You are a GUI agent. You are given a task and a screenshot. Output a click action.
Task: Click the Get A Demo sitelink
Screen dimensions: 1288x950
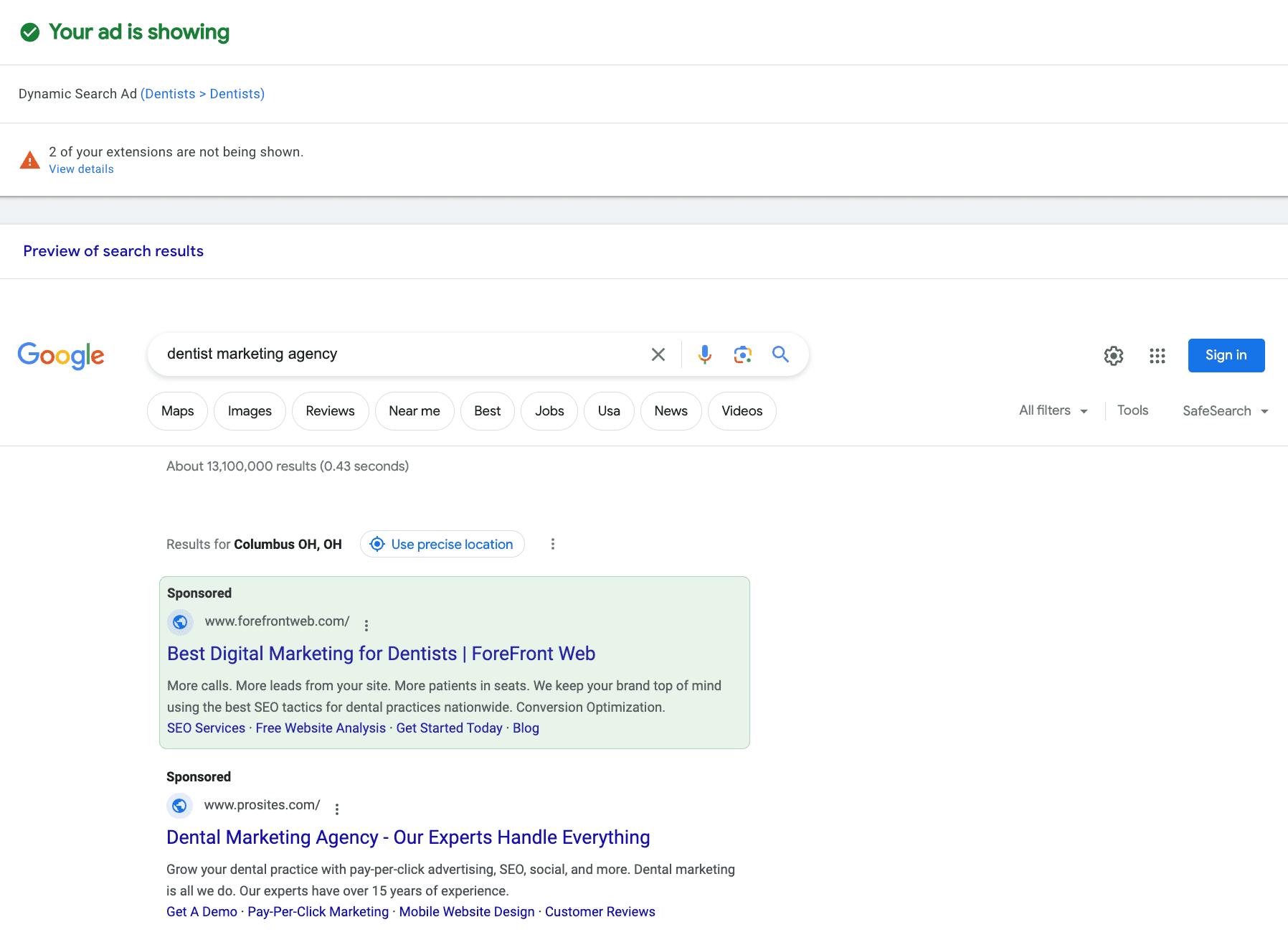click(x=202, y=912)
